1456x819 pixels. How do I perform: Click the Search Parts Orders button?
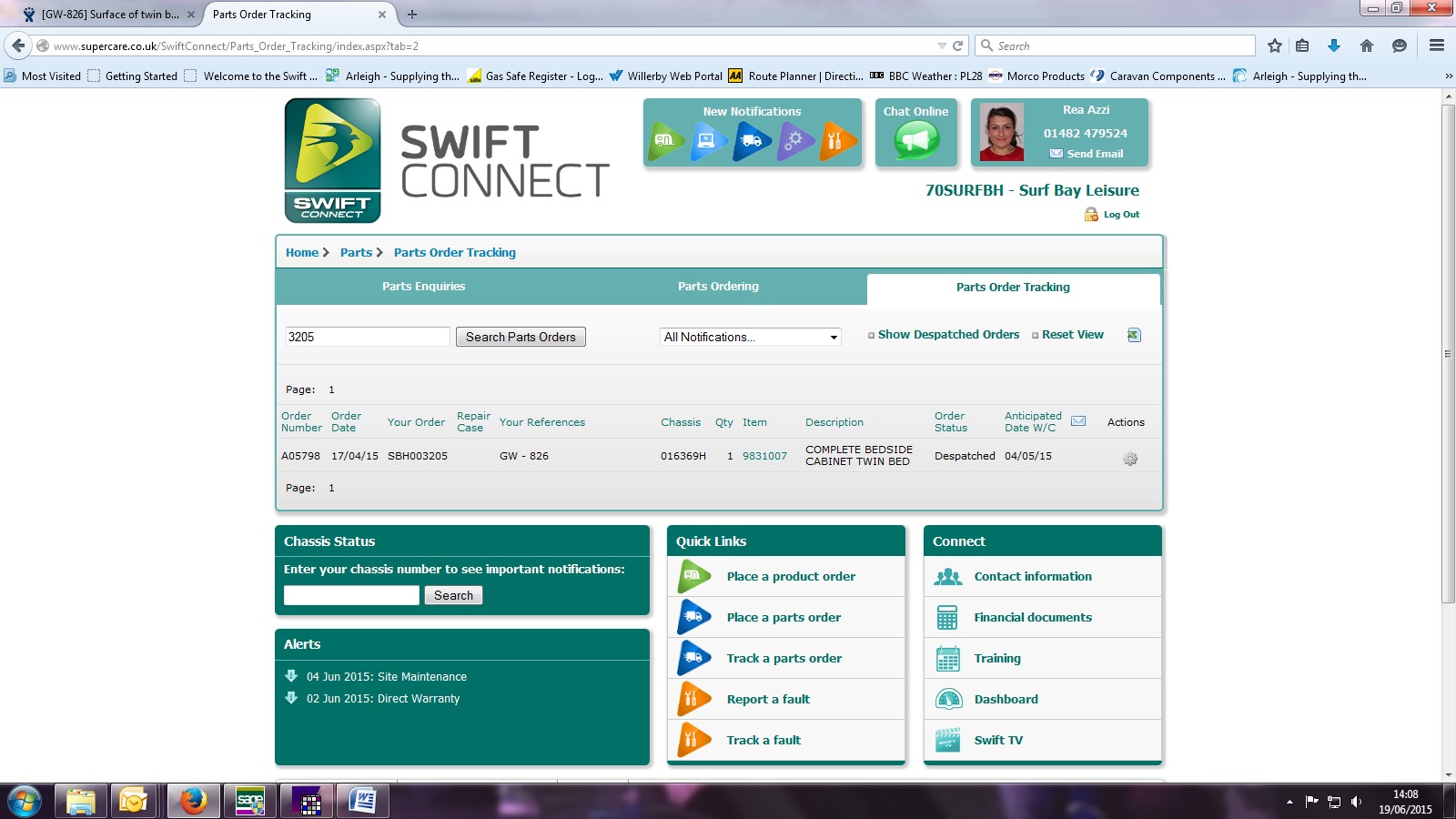point(521,337)
